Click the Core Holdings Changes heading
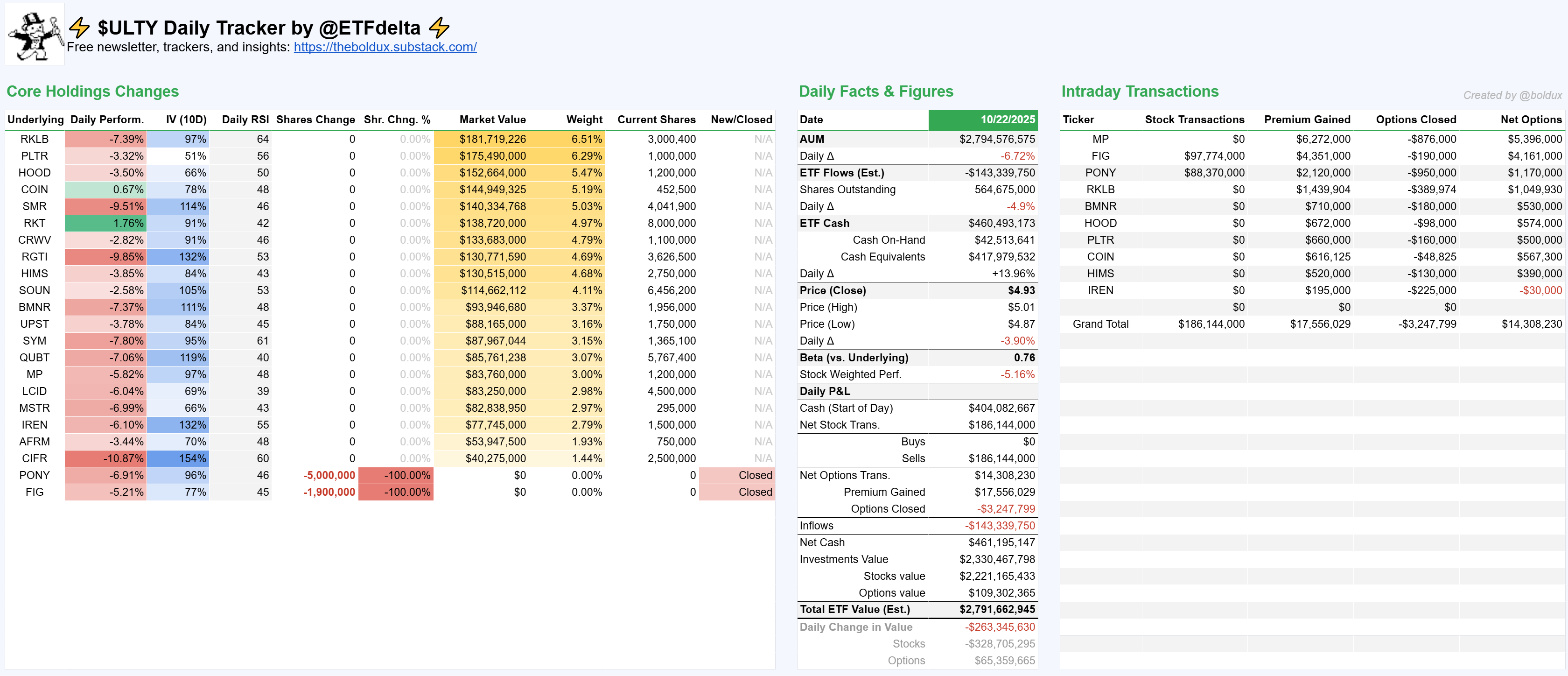This screenshot has height=676, width=1568. (x=92, y=92)
